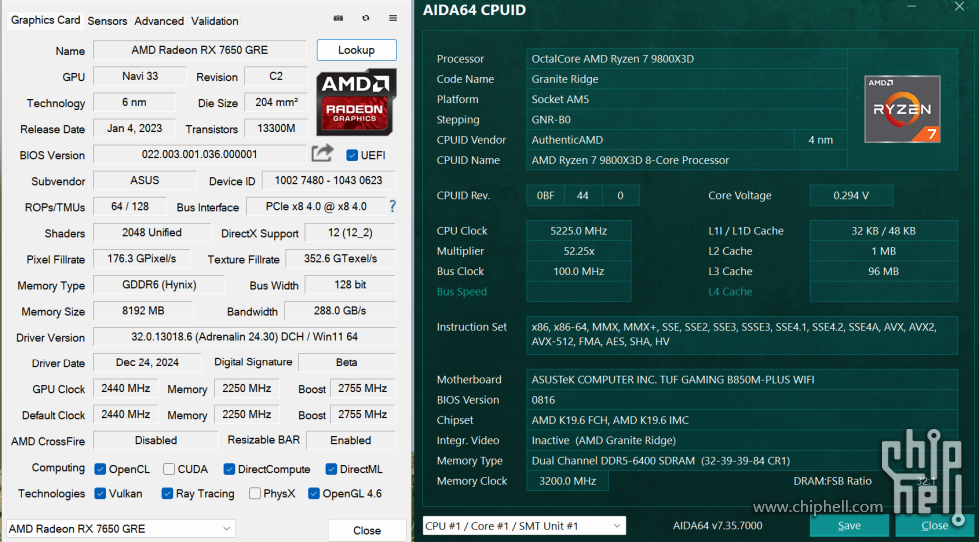This screenshot has width=979, height=542.
Task: Click the Bus Clock 100.0 MHz value
Action: (x=579, y=271)
